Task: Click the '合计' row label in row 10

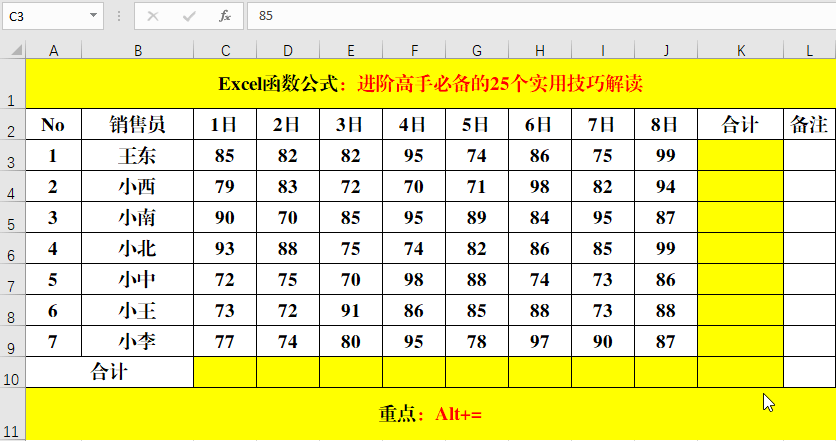Action: pyautogui.click(x=109, y=372)
